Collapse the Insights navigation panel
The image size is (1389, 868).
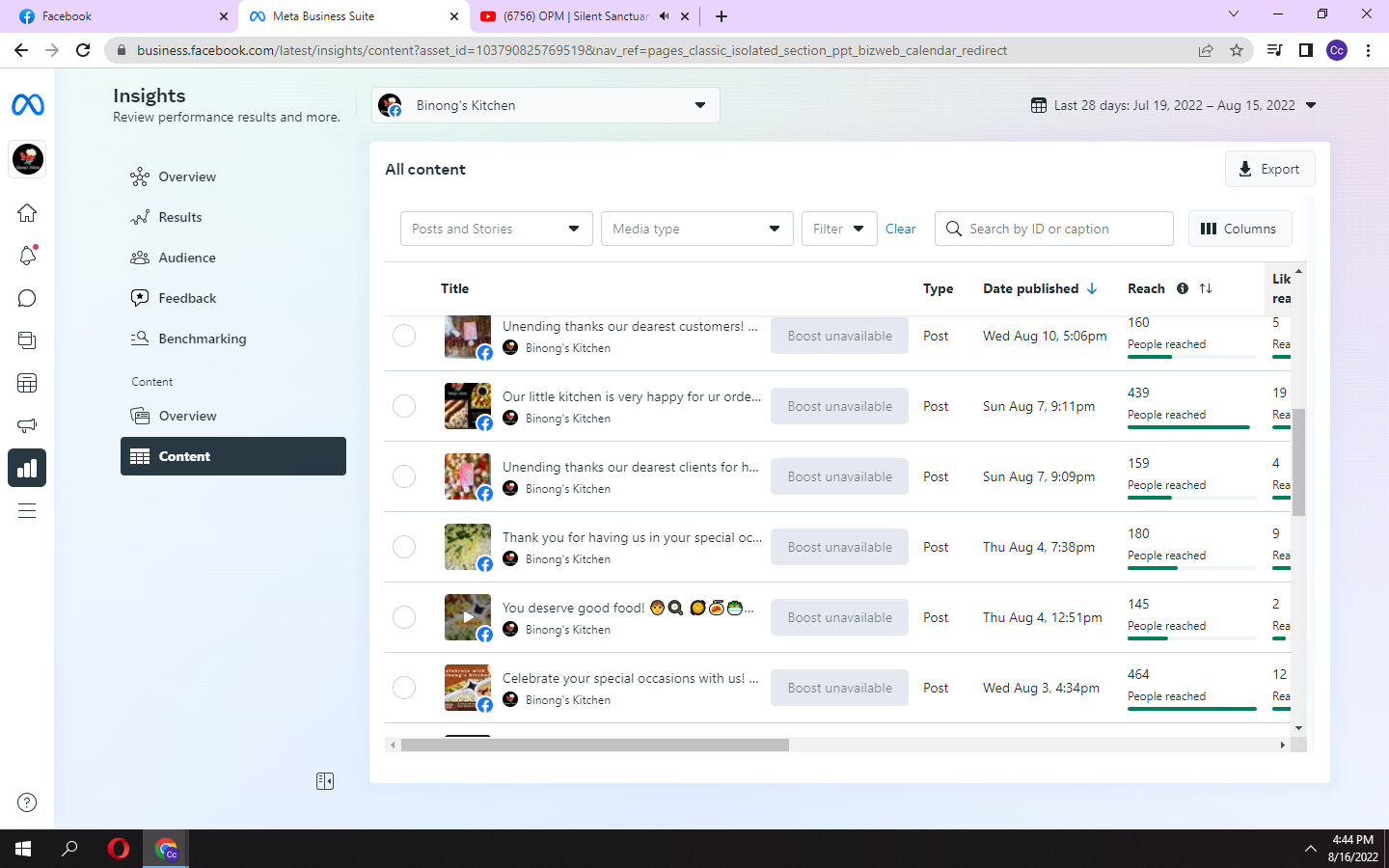pyautogui.click(x=325, y=781)
